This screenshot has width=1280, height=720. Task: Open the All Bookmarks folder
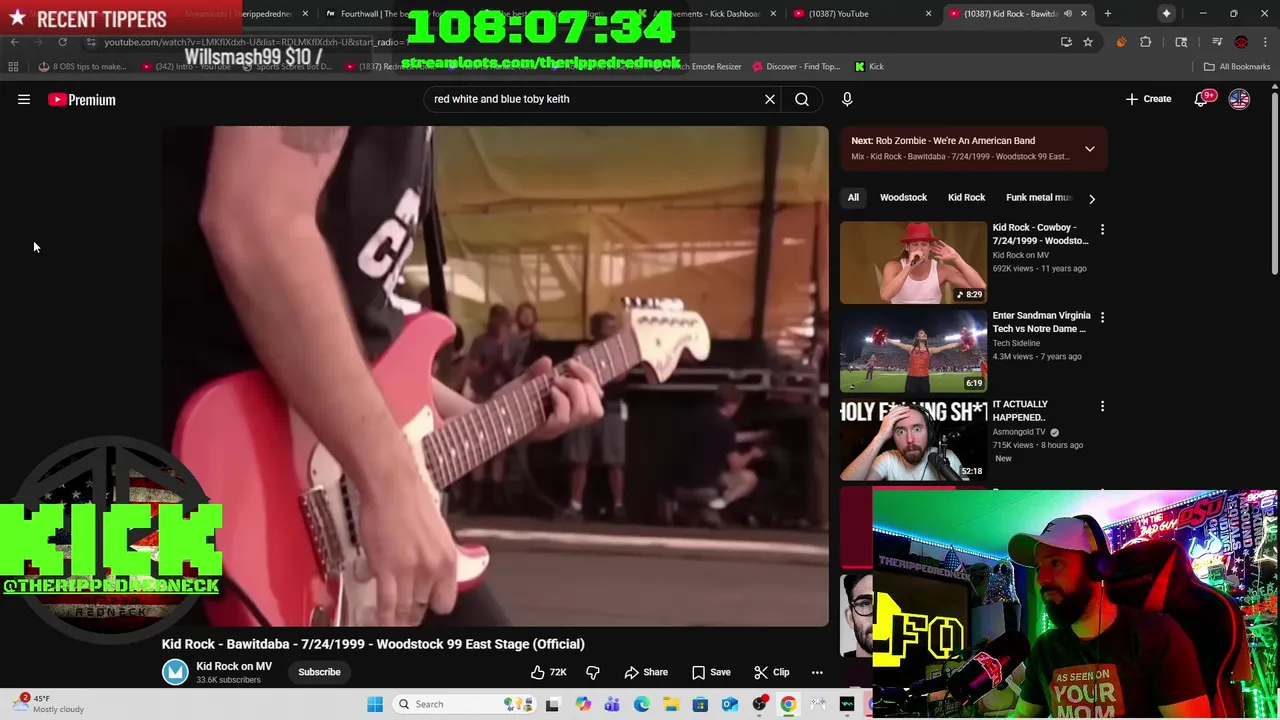pyautogui.click(x=1237, y=66)
